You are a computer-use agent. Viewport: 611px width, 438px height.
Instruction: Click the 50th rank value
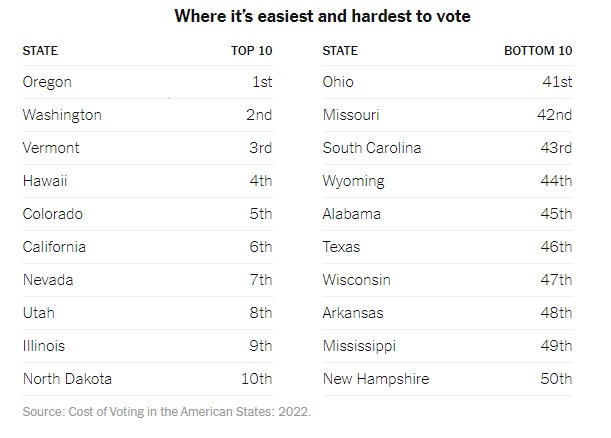(x=554, y=379)
